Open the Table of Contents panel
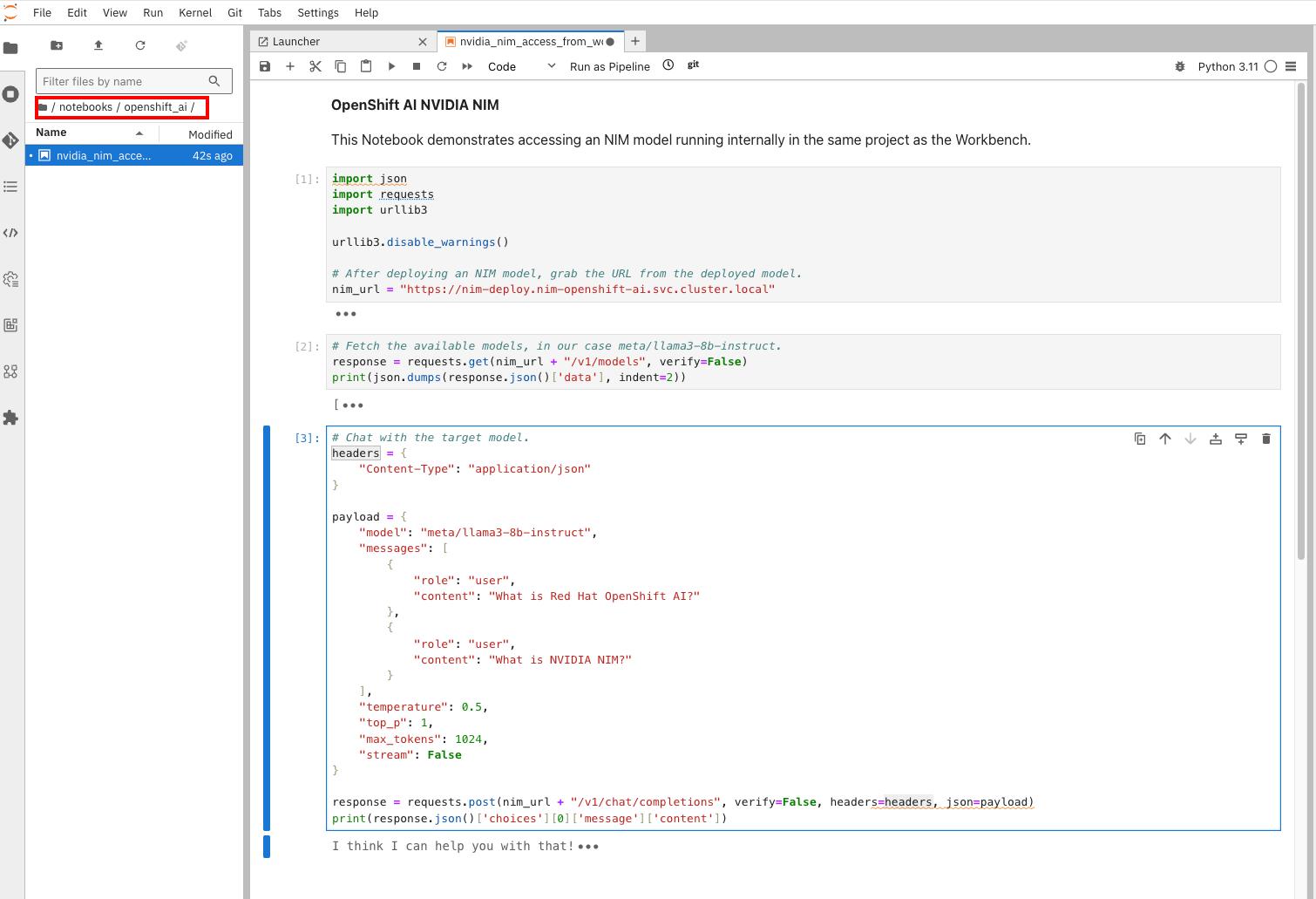Viewport: 1316px width, 899px height. click(x=10, y=187)
